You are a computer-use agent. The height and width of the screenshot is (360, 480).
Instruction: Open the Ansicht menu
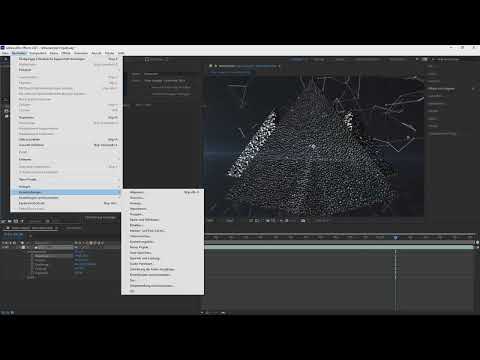tap(96, 53)
